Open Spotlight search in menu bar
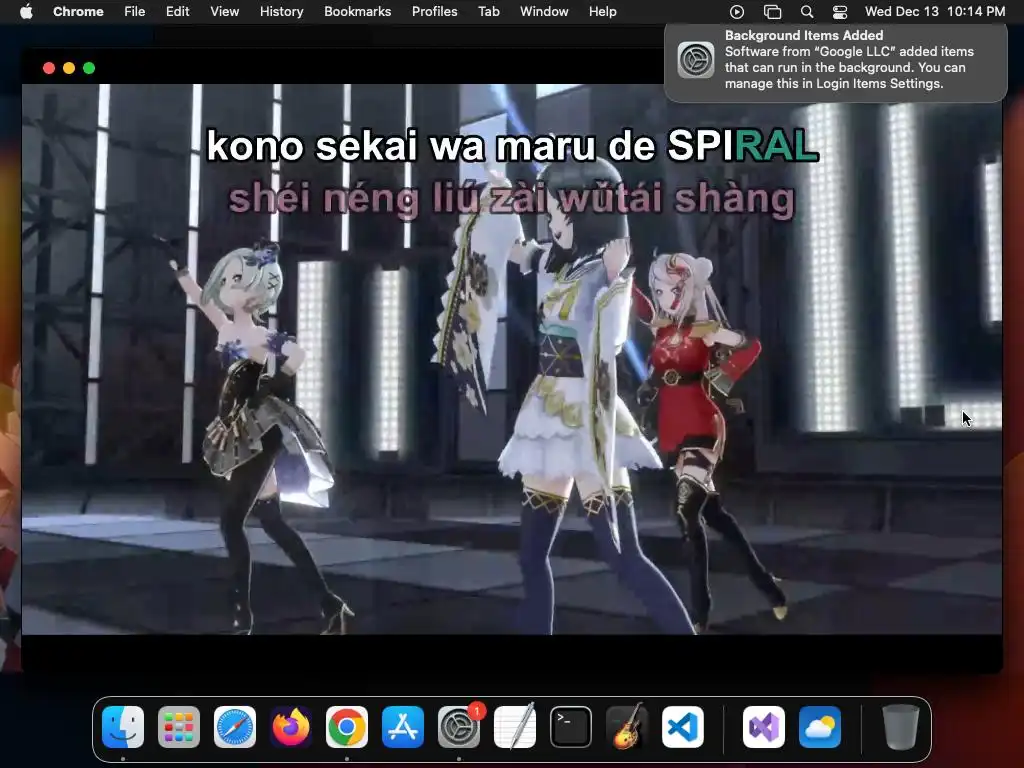This screenshot has width=1024, height=768. (x=807, y=12)
